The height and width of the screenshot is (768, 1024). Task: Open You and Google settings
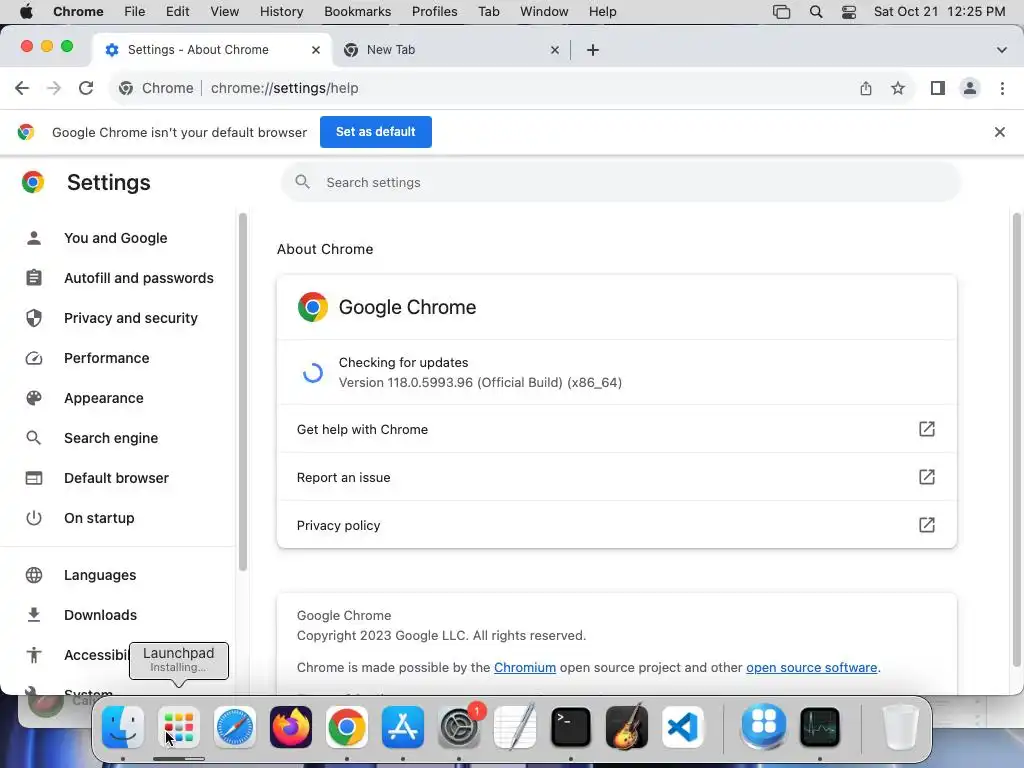pyautogui.click(x=118, y=238)
